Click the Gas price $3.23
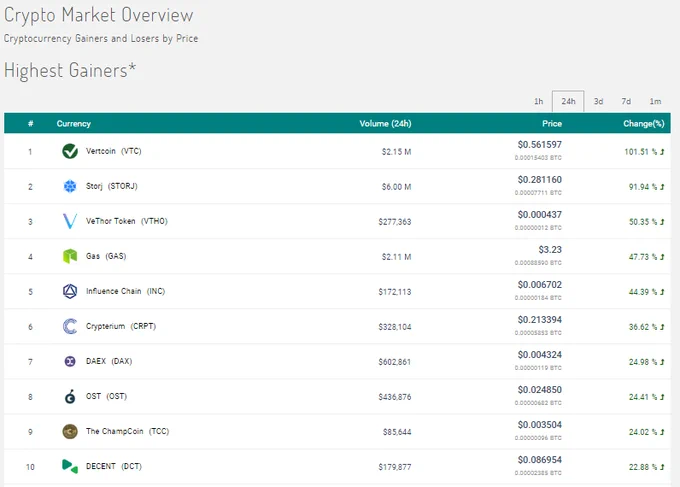The image size is (680, 487). (x=550, y=250)
